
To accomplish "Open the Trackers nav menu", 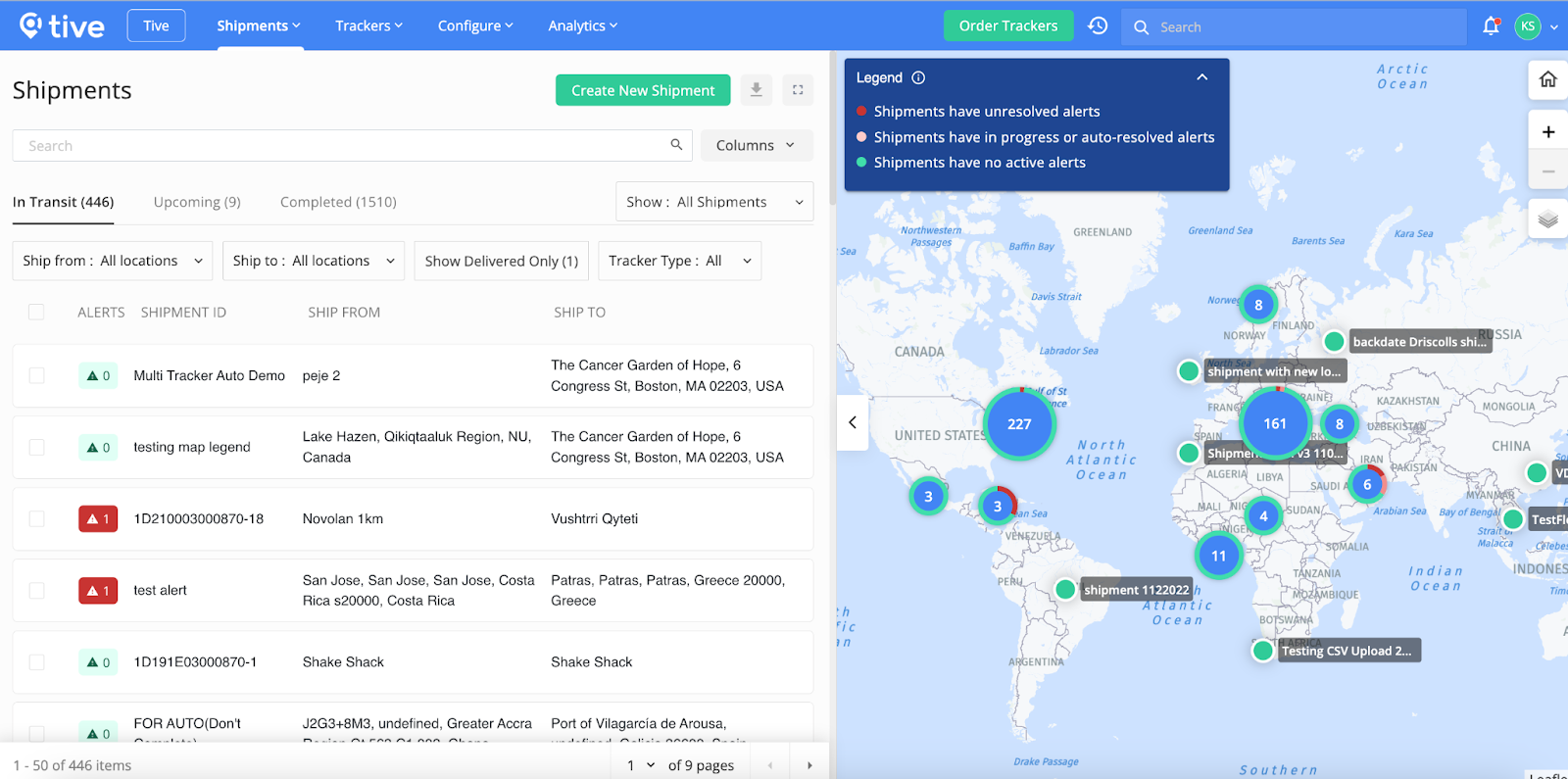I will pyautogui.click(x=368, y=25).
